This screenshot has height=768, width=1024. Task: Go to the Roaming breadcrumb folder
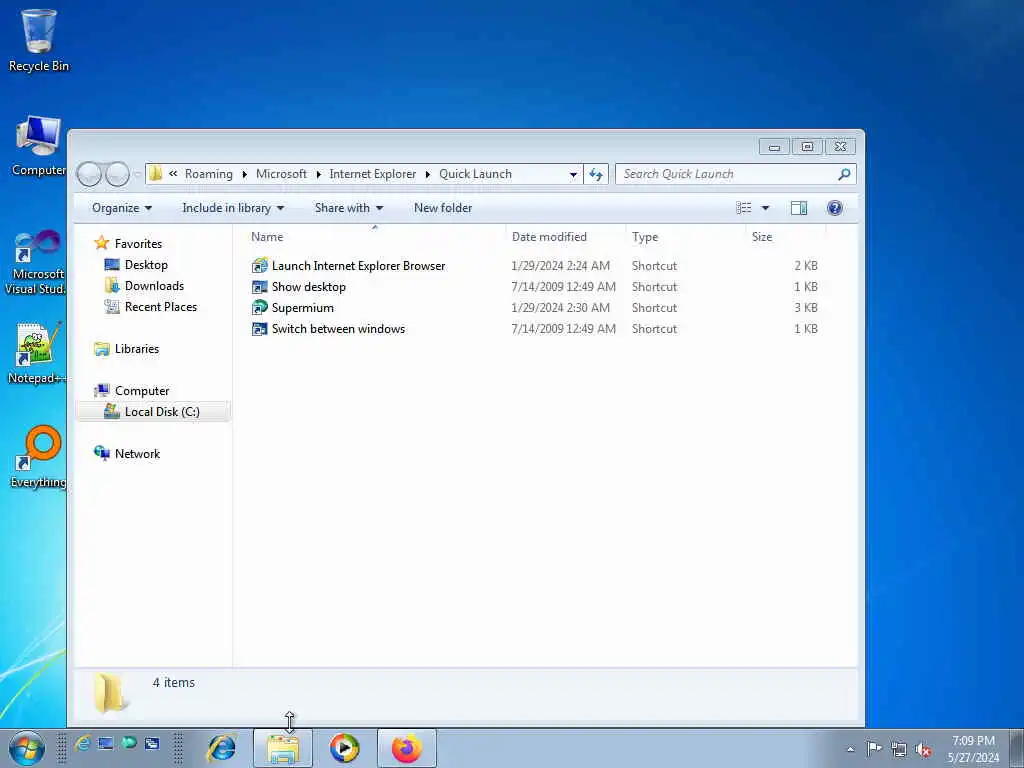pyautogui.click(x=208, y=174)
